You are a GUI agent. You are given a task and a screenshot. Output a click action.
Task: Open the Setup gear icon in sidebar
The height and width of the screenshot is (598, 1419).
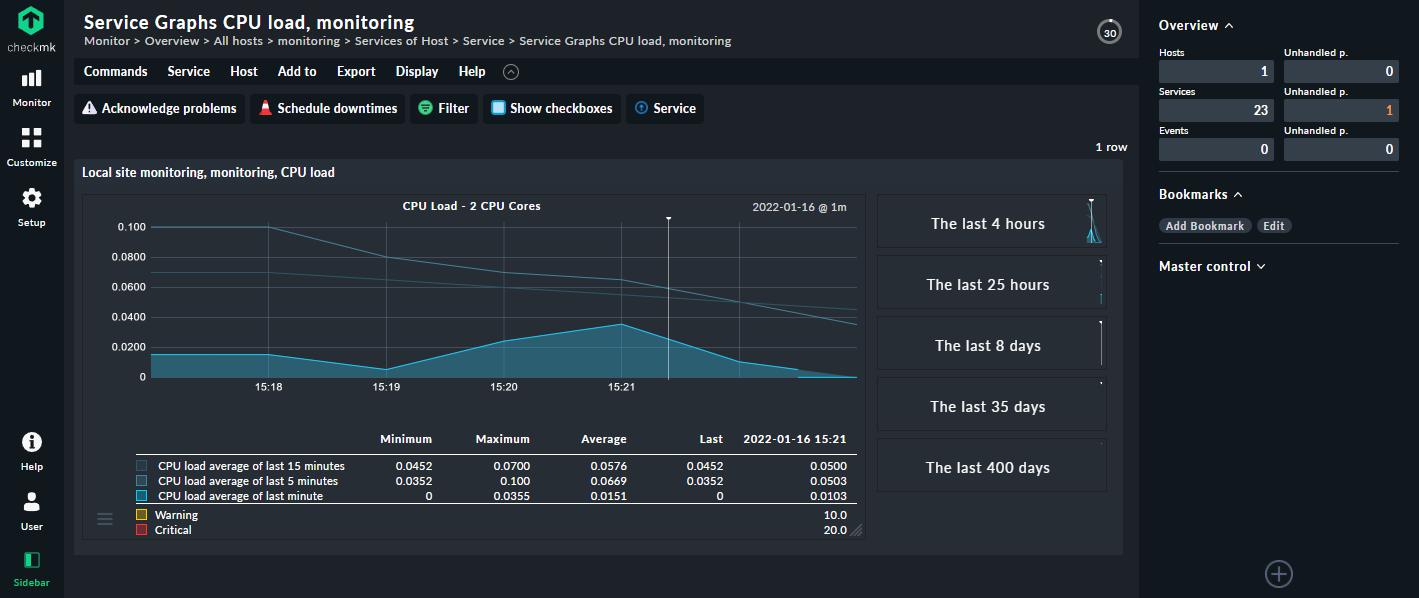[x=31, y=199]
